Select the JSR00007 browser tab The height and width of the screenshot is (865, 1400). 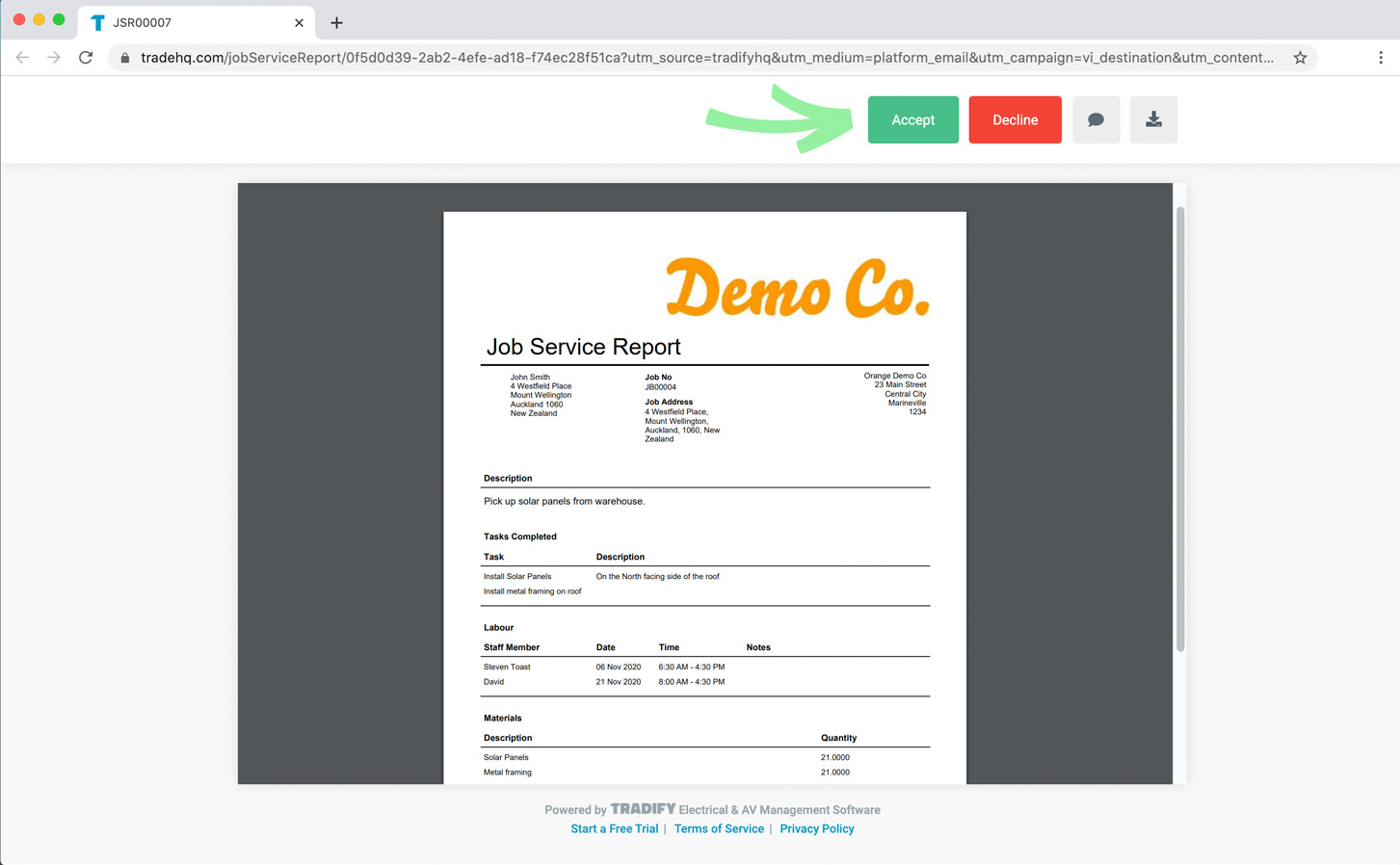[197, 22]
